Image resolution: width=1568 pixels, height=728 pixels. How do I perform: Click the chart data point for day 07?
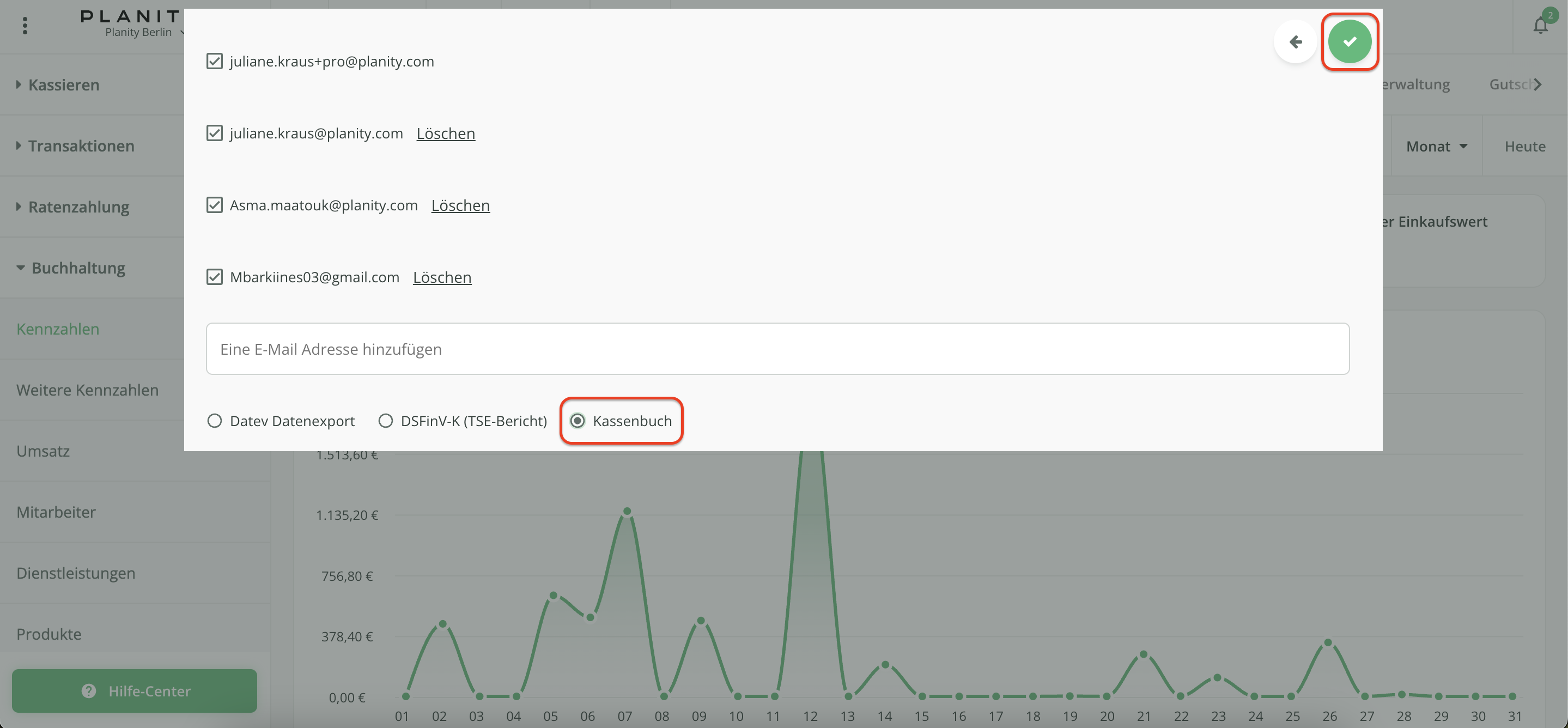[x=627, y=511]
